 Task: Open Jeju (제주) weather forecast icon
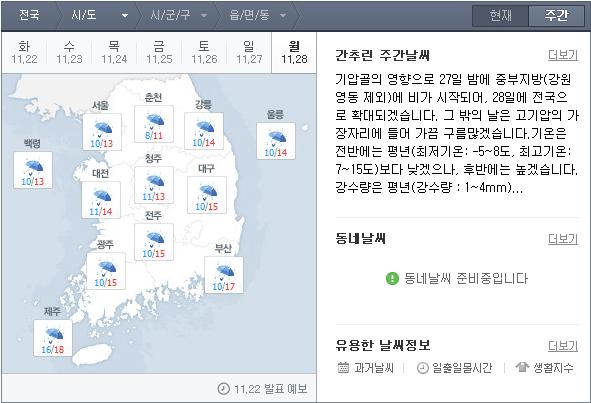[53, 335]
